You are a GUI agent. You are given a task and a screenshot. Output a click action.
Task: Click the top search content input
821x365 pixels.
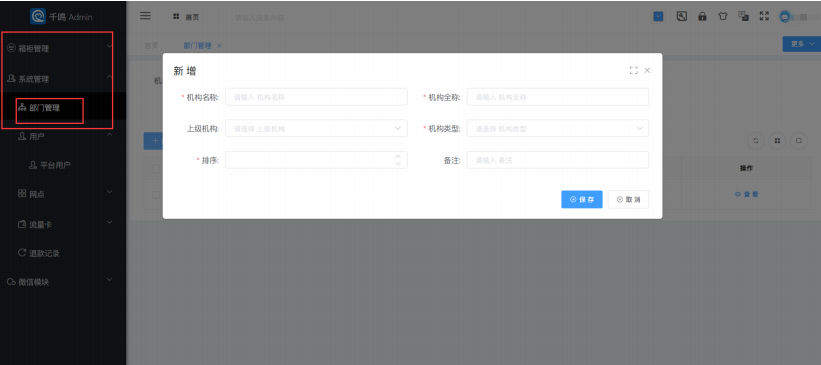pos(259,17)
